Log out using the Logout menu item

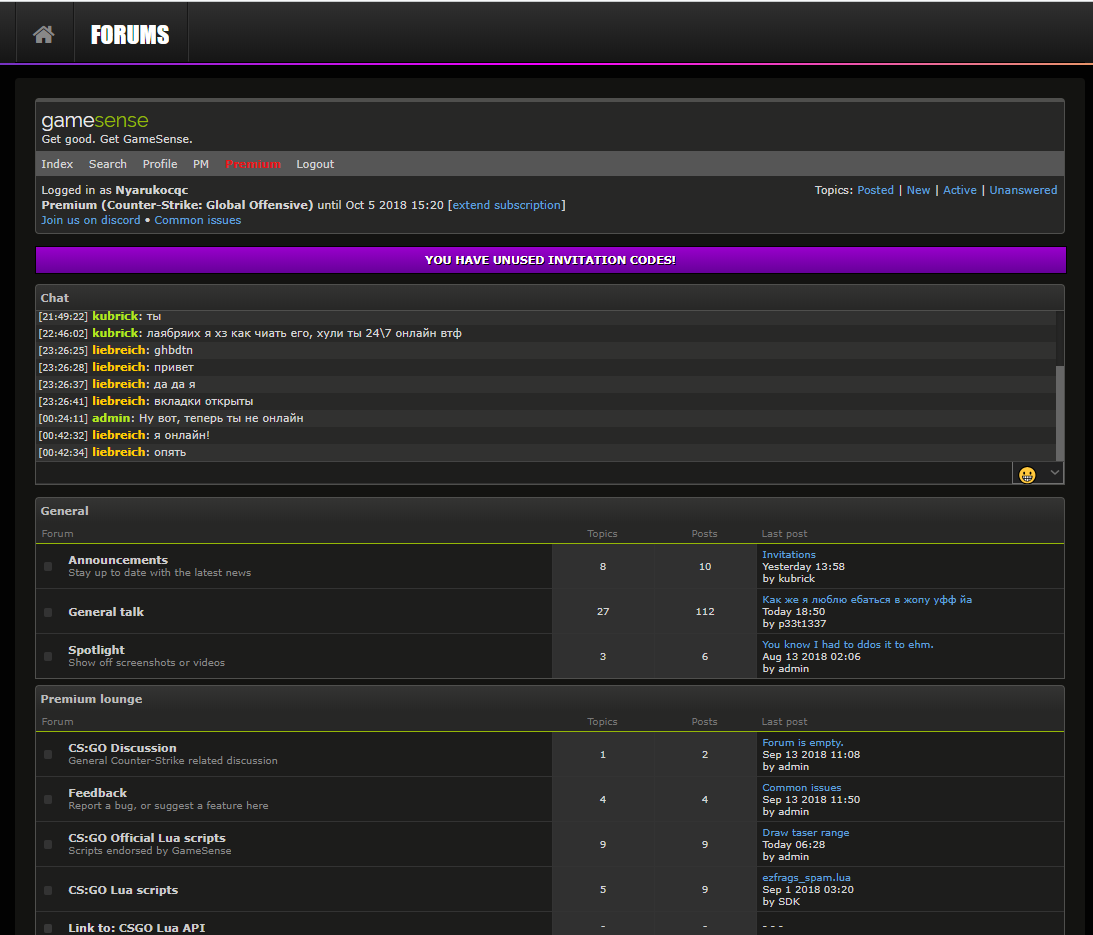[x=315, y=164]
